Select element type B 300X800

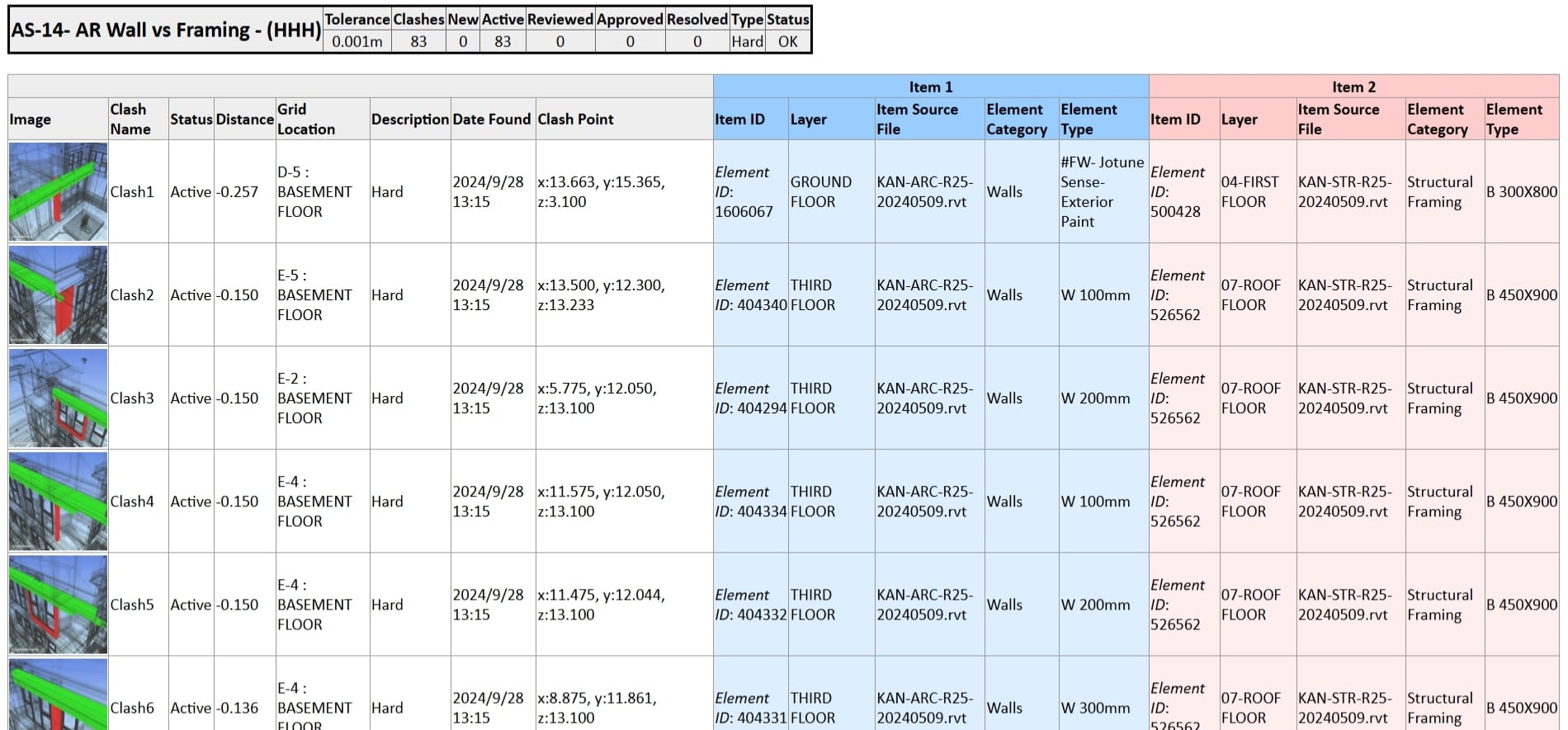pos(1522,191)
